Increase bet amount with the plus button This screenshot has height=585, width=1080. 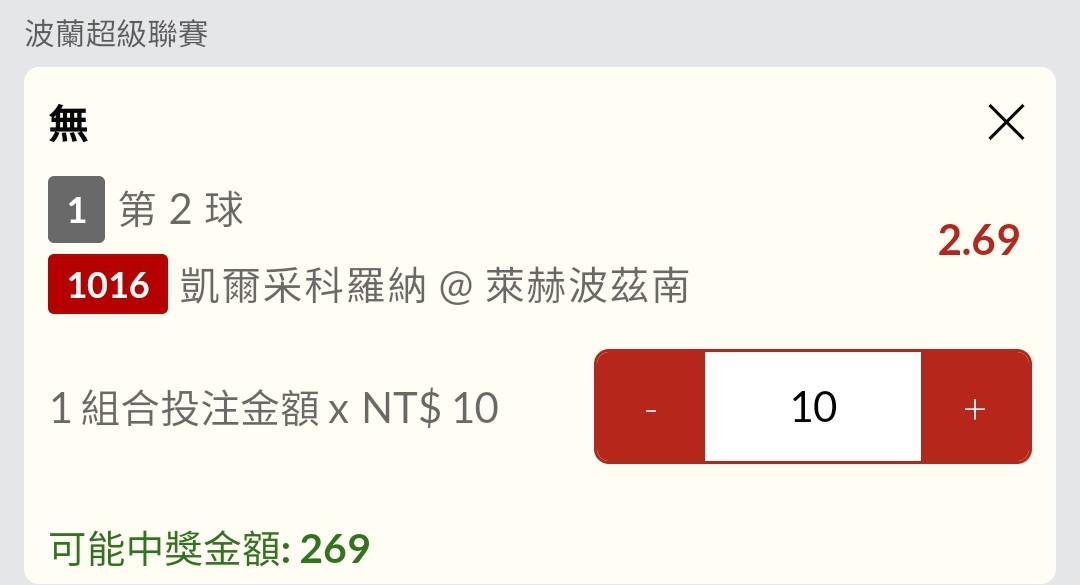975,407
